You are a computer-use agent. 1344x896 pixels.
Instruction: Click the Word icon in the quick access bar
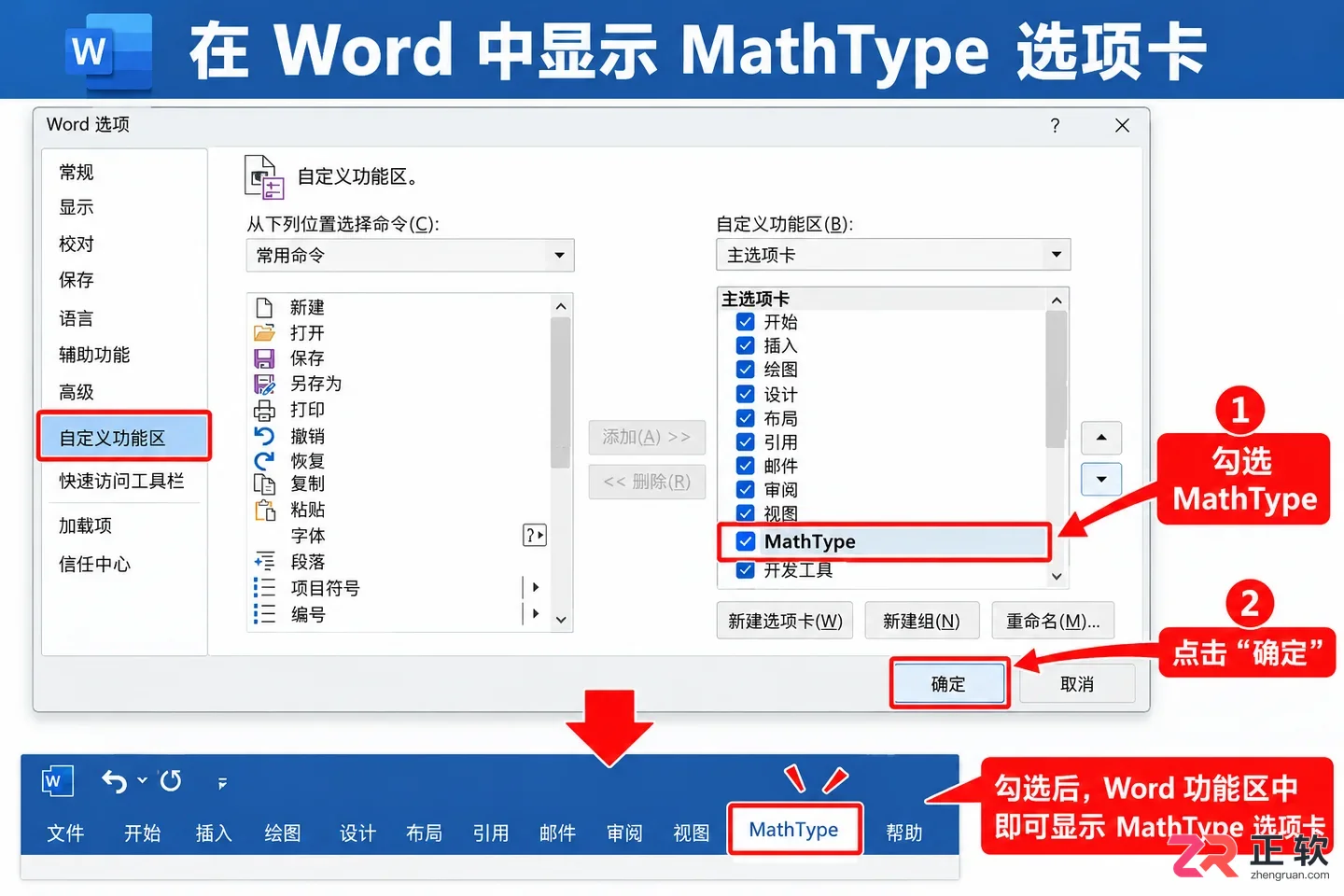[57, 780]
